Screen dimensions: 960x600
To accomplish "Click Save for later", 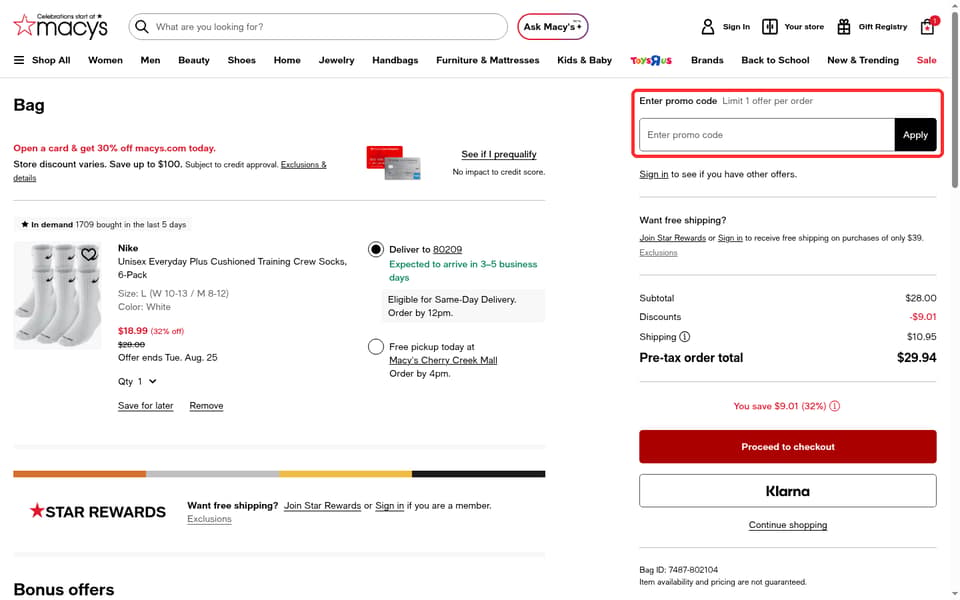I will click(x=145, y=405).
